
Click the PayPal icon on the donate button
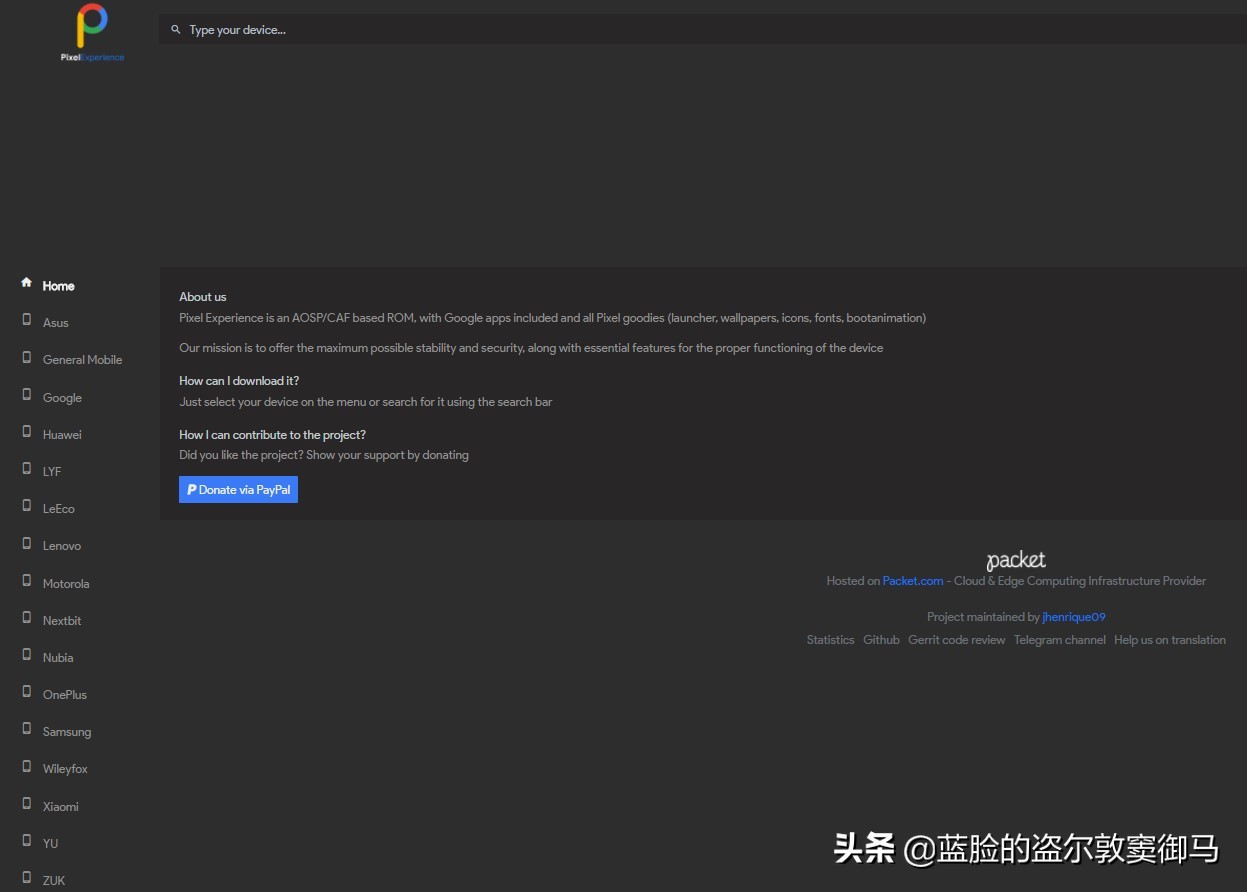(191, 489)
